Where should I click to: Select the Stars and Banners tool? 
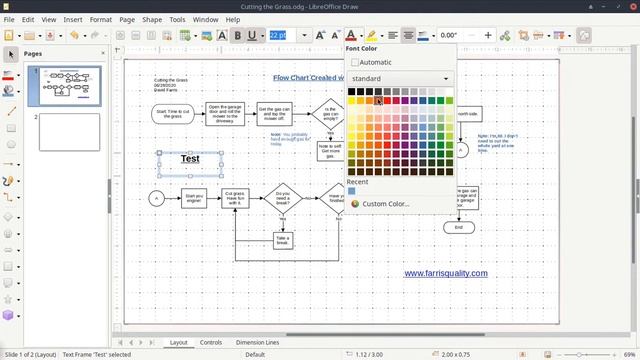pos(8,299)
